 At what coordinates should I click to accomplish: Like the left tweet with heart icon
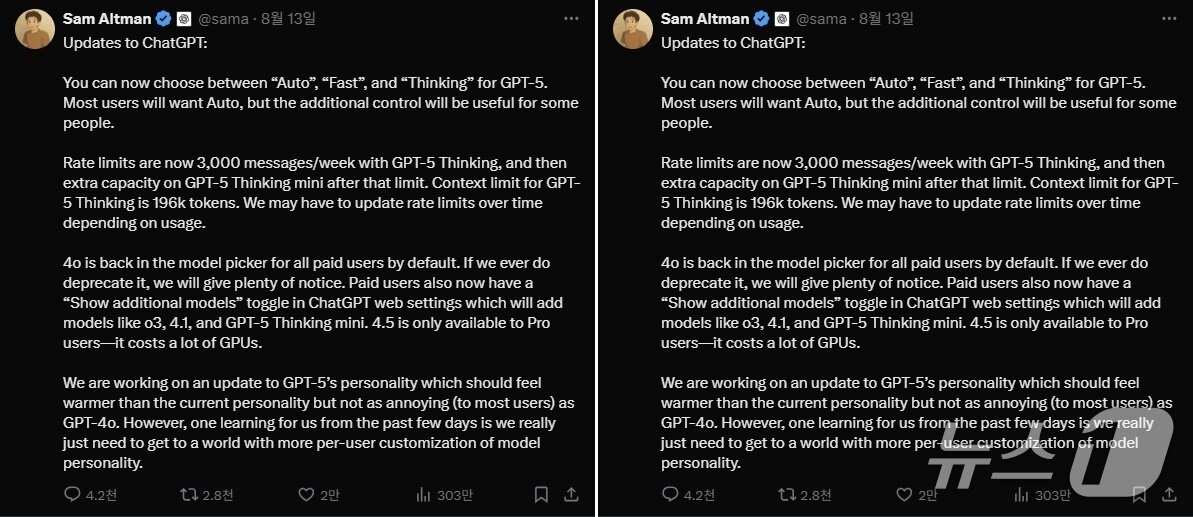pyautogui.click(x=307, y=494)
